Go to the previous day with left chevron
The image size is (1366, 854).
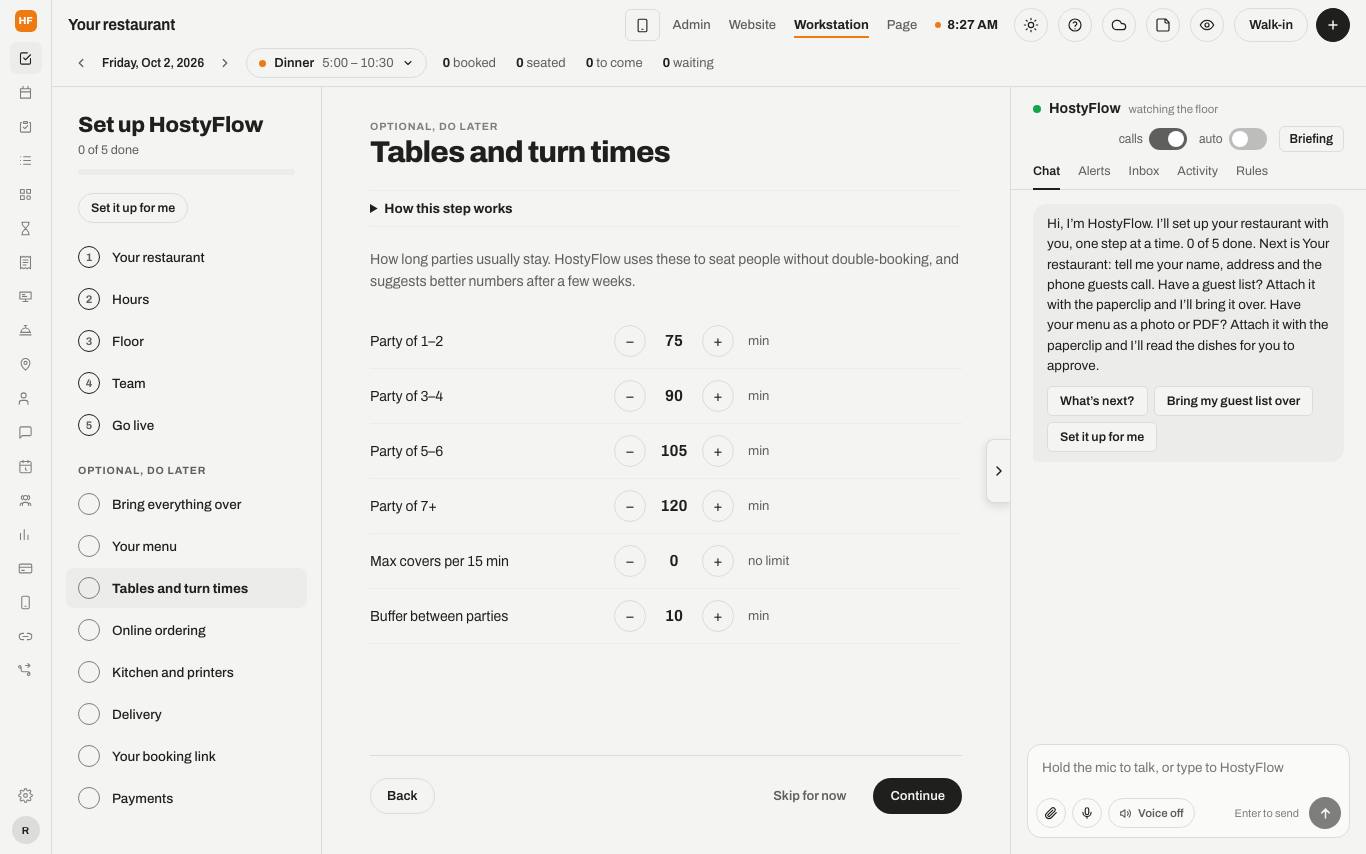point(81,63)
